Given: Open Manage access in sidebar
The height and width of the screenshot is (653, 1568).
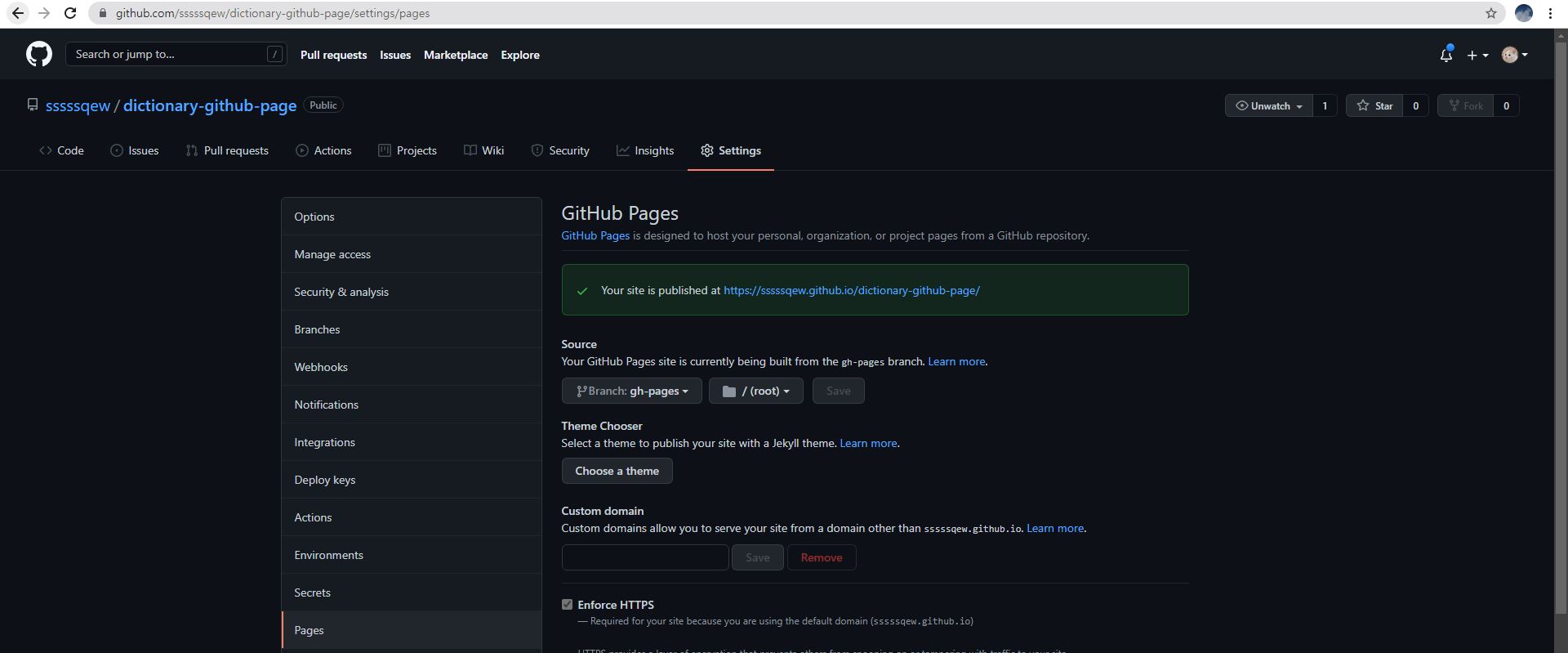Looking at the screenshot, I should 412,254.
